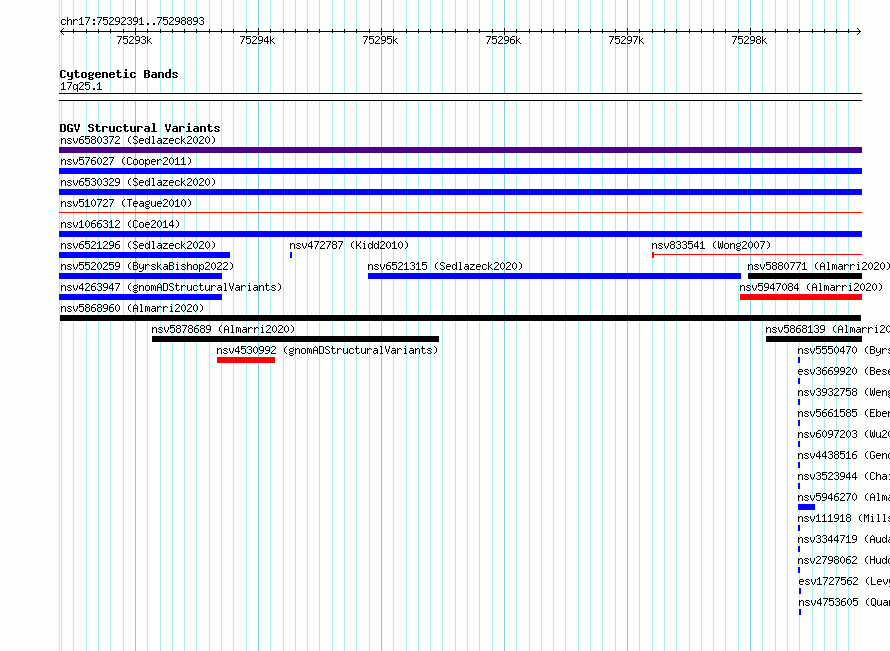Open variant nsv6521315 (Sedlazeck2020) label
Image resolution: width=890 pixels, height=651 pixels.
click(445, 266)
